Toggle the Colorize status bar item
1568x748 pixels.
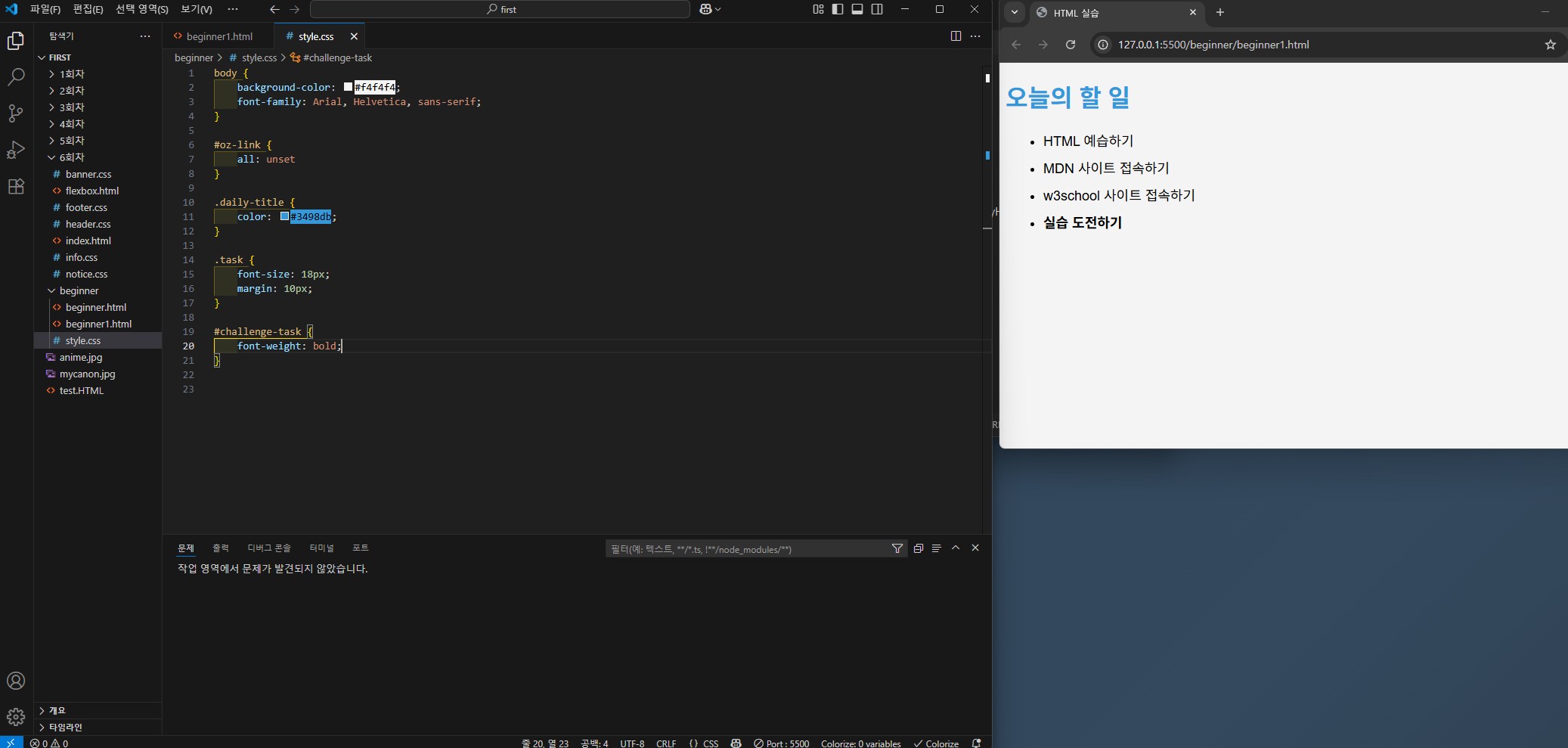tap(936, 743)
